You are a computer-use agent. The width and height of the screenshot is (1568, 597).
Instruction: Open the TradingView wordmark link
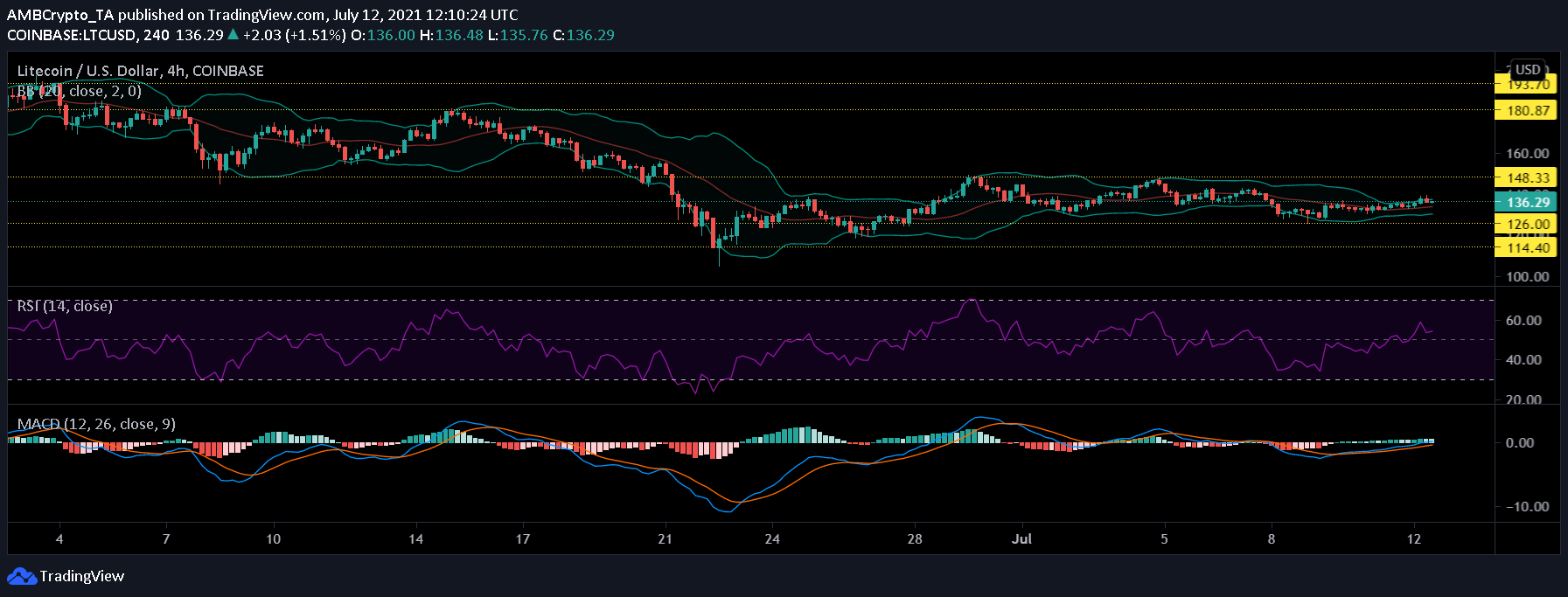point(82,577)
